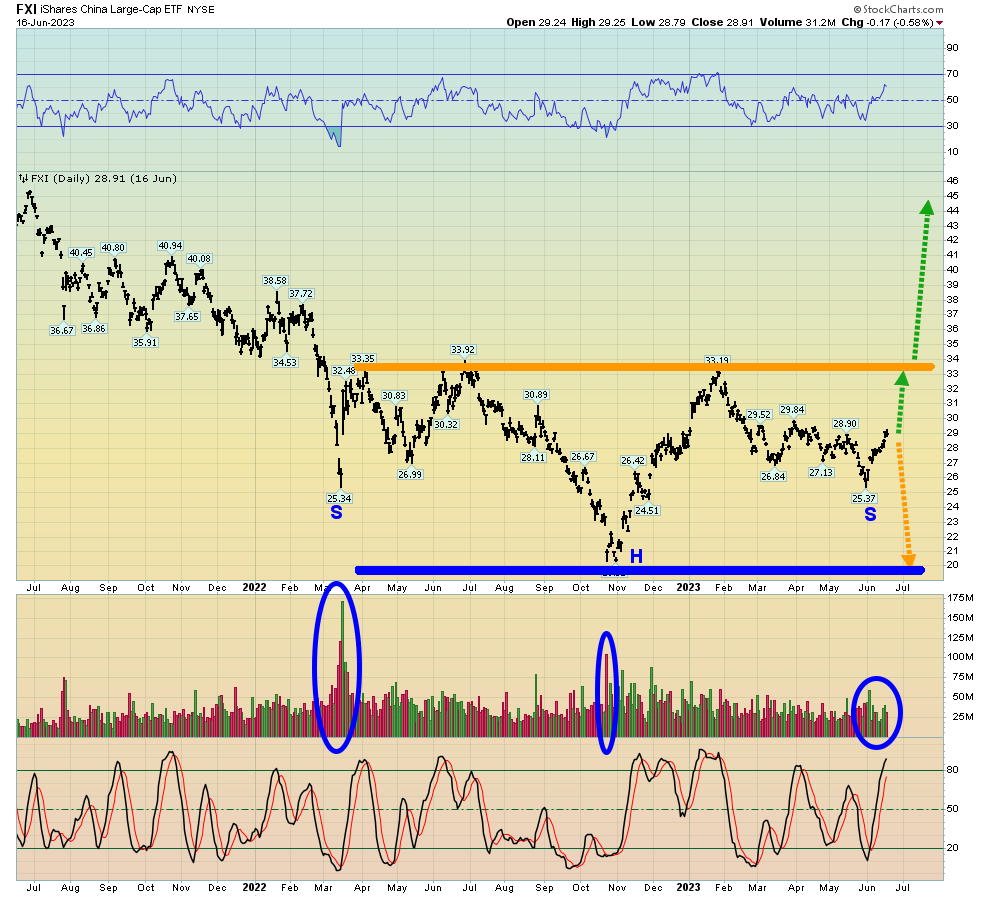Click the candlestick icon beside FXI (Daily) legend
This screenshot has height=897, width=990.
(x=23, y=178)
